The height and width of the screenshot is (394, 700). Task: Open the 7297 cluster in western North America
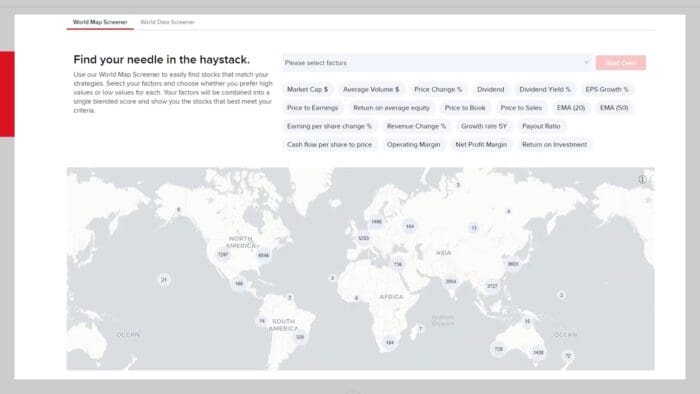coord(223,254)
